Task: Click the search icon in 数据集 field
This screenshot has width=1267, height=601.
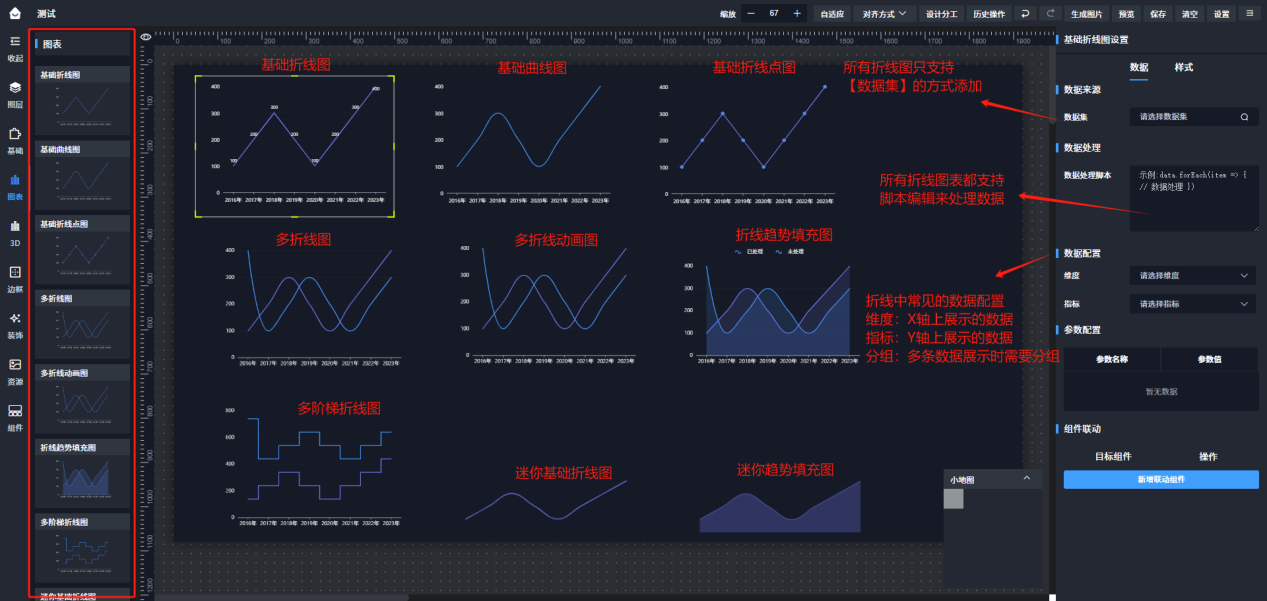Action: (x=1244, y=117)
